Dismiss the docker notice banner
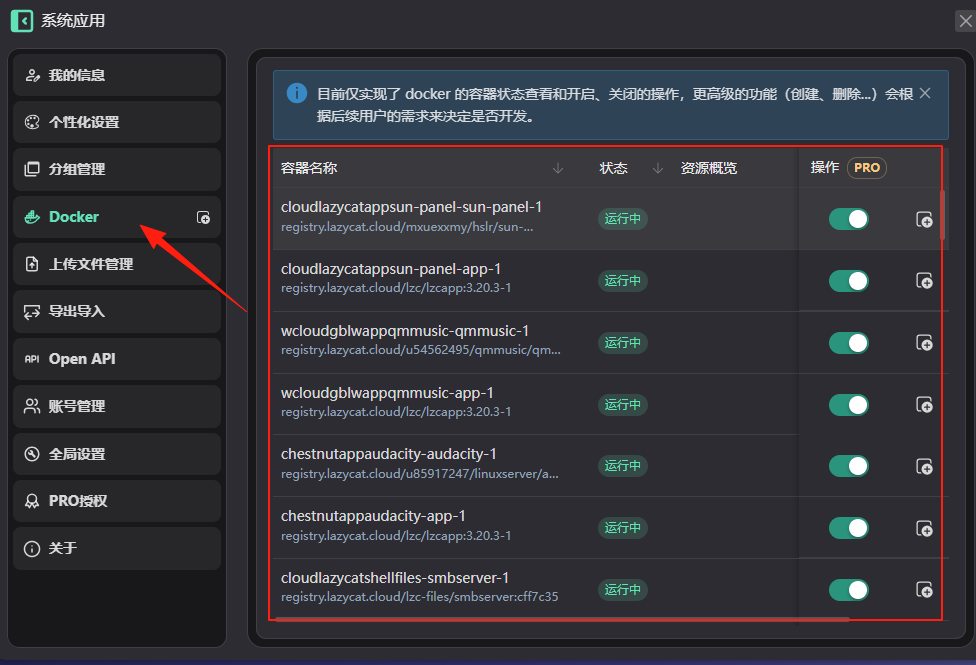Viewport: 976px width, 665px height. [925, 93]
